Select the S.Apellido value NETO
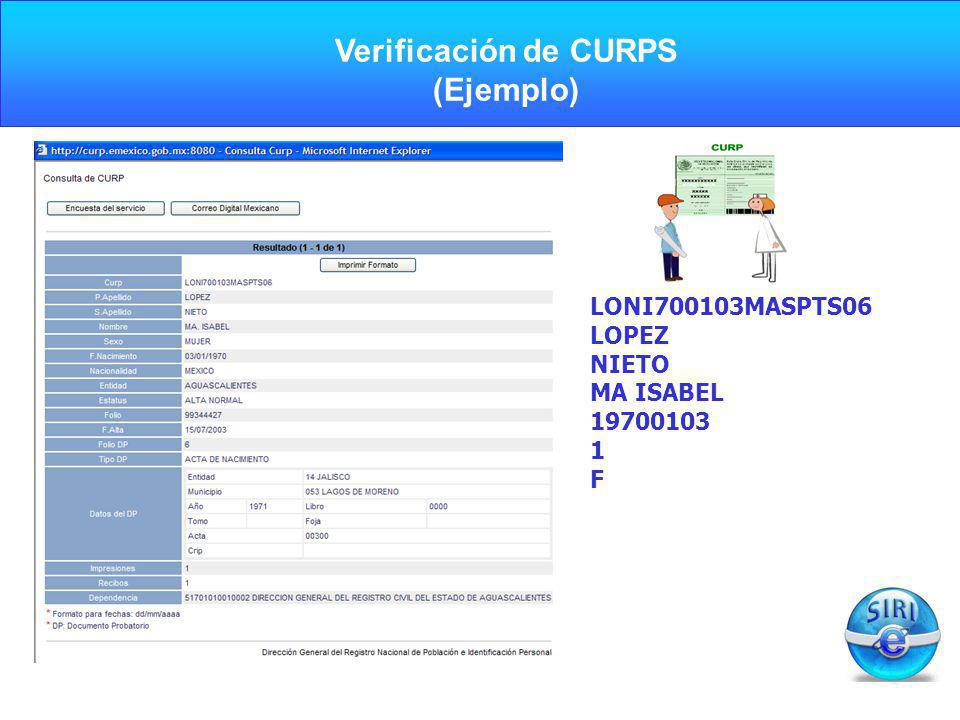Image resolution: width=960 pixels, height=720 pixels. [196, 312]
